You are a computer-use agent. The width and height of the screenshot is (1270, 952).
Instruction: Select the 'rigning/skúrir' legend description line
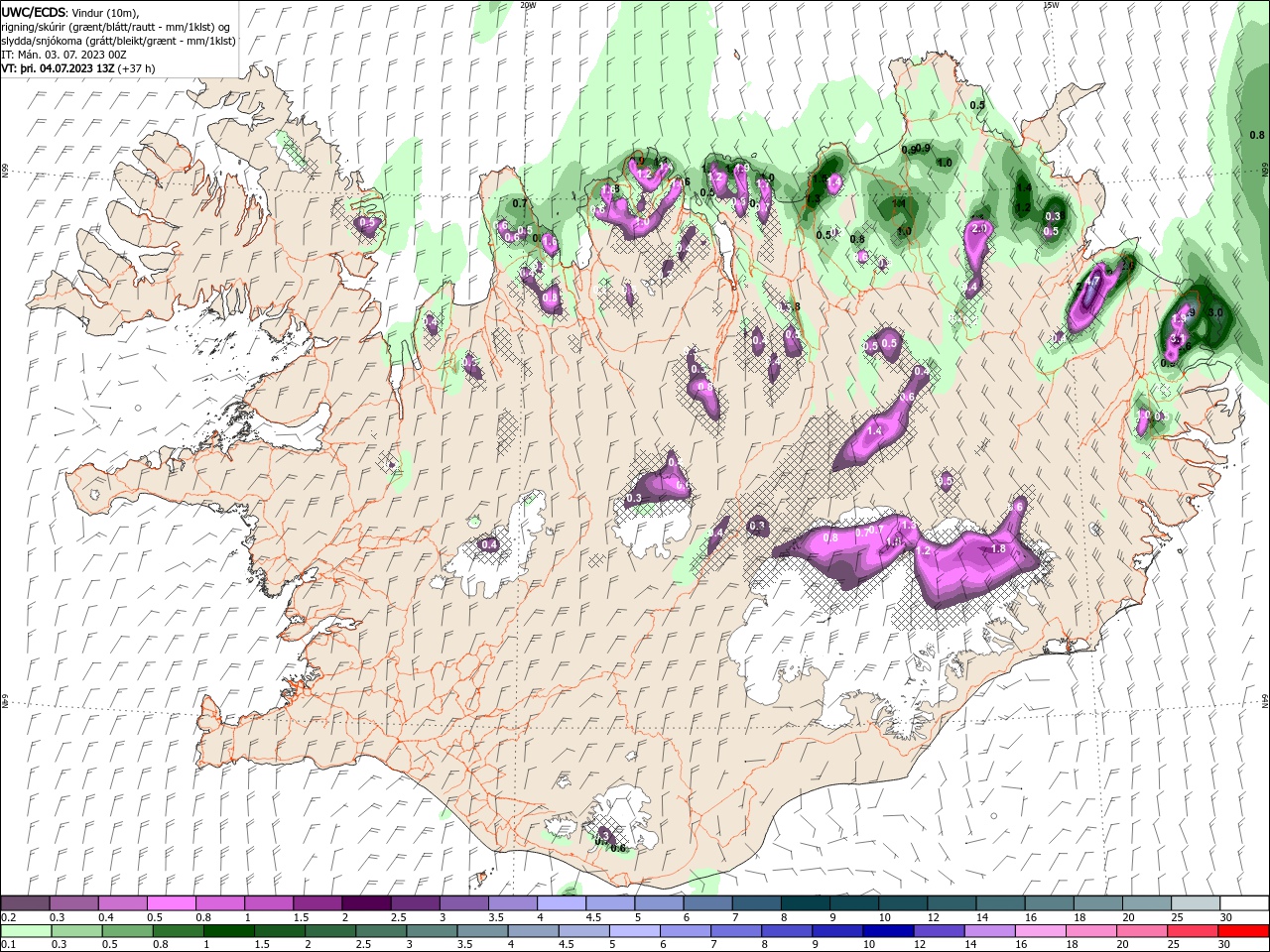117,27
